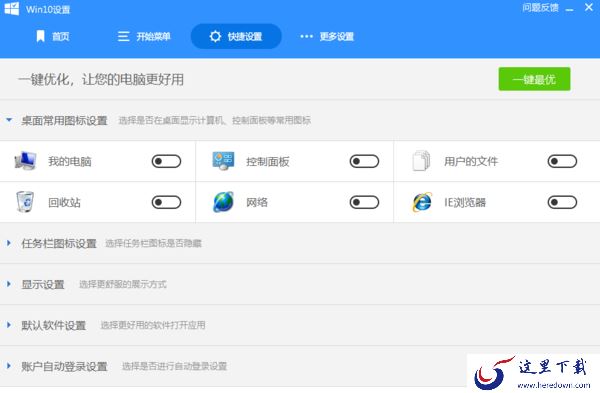This screenshot has height=393, width=600.
Task: Click the green 一键最优 button
Action: (x=534, y=79)
